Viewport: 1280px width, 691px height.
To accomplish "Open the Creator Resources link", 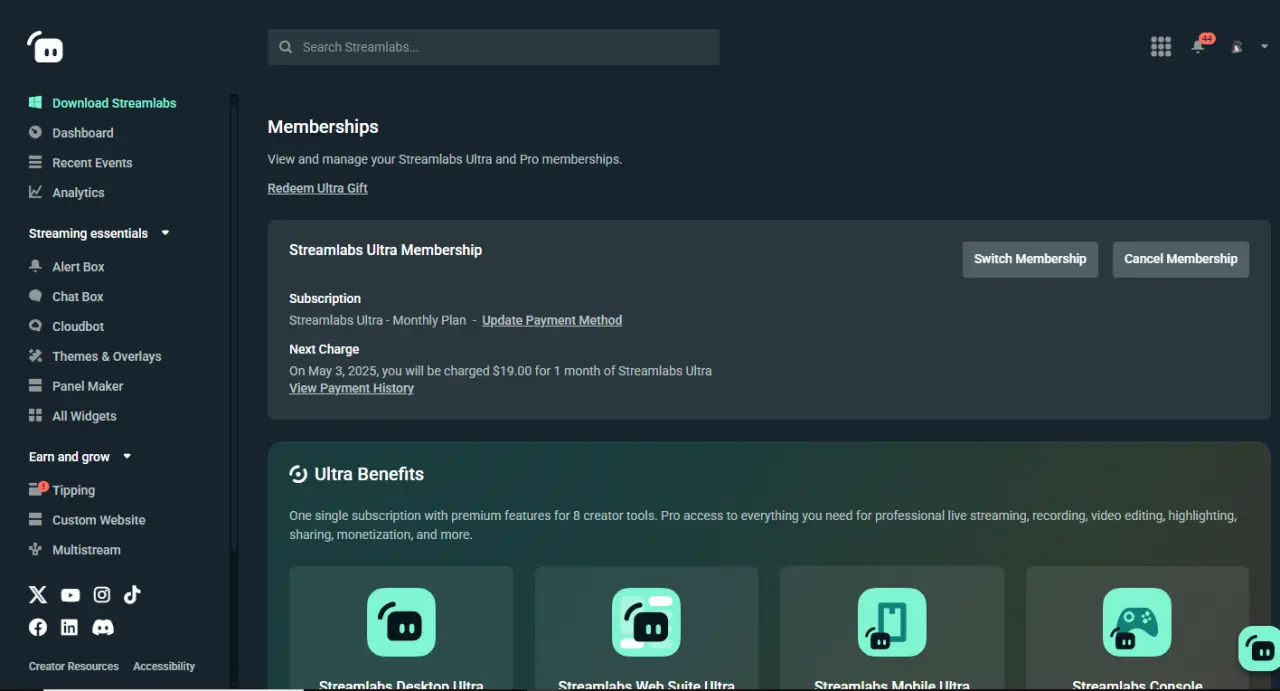I will point(74,666).
